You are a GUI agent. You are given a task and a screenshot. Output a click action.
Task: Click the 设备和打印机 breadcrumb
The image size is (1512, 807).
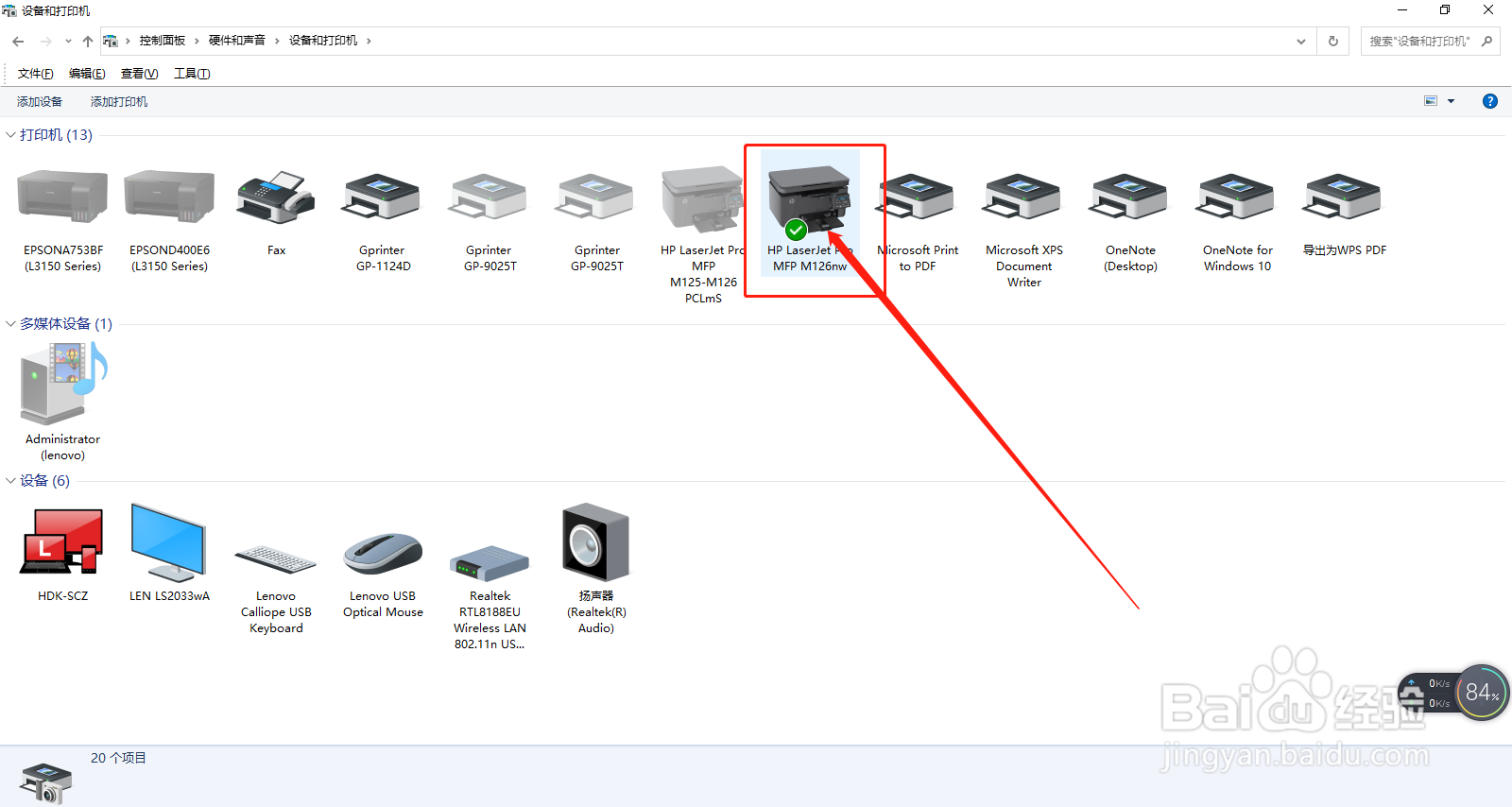(323, 41)
